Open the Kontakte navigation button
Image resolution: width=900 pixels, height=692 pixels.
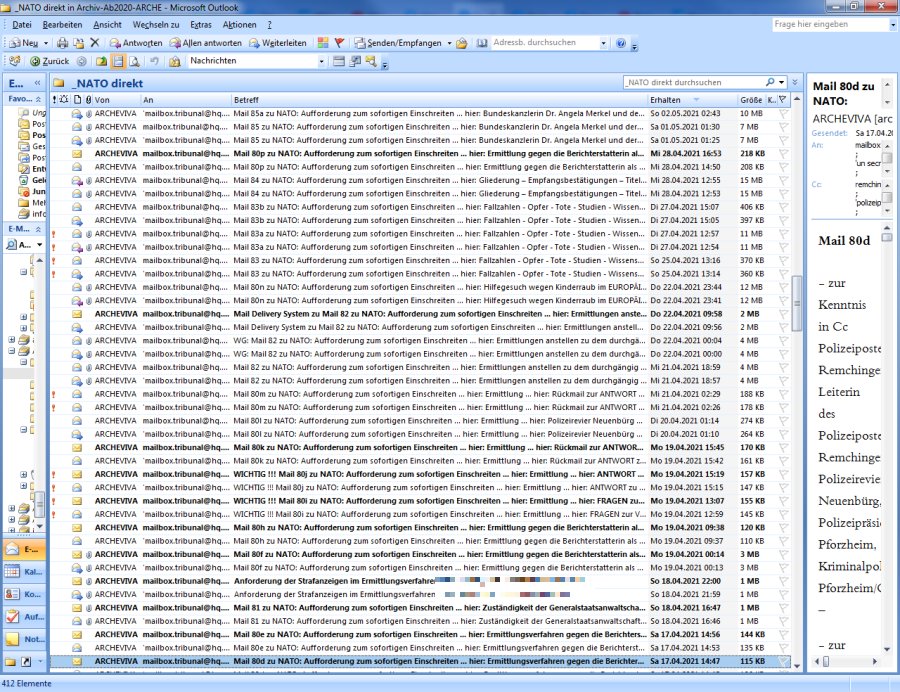(25, 594)
